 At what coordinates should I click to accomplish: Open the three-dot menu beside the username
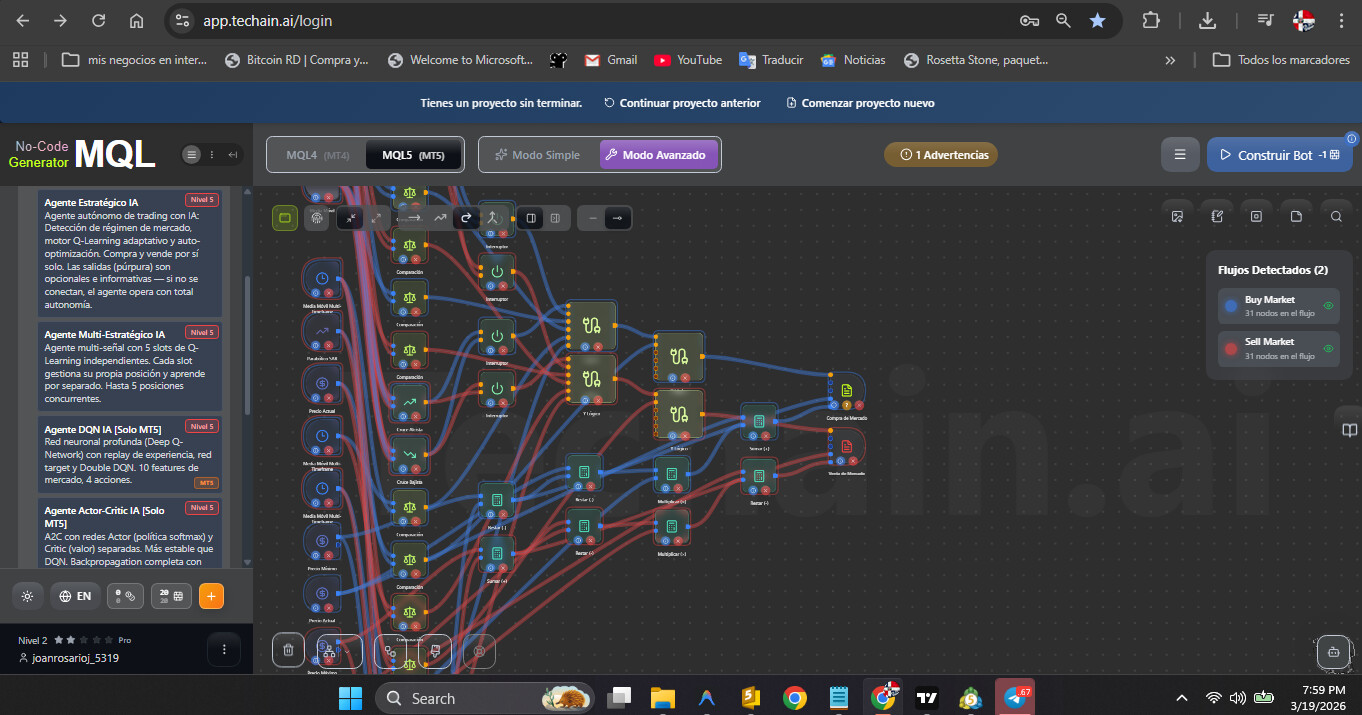click(224, 650)
